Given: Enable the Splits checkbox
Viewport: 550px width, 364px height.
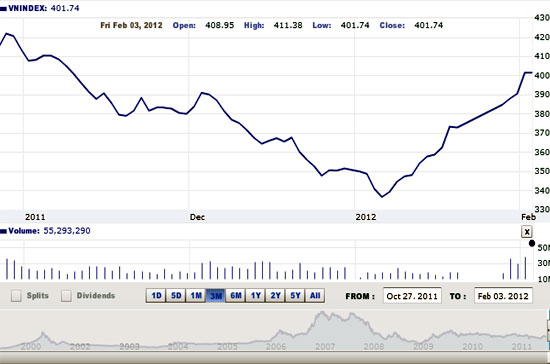Looking at the screenshot, I should (16, 296).
